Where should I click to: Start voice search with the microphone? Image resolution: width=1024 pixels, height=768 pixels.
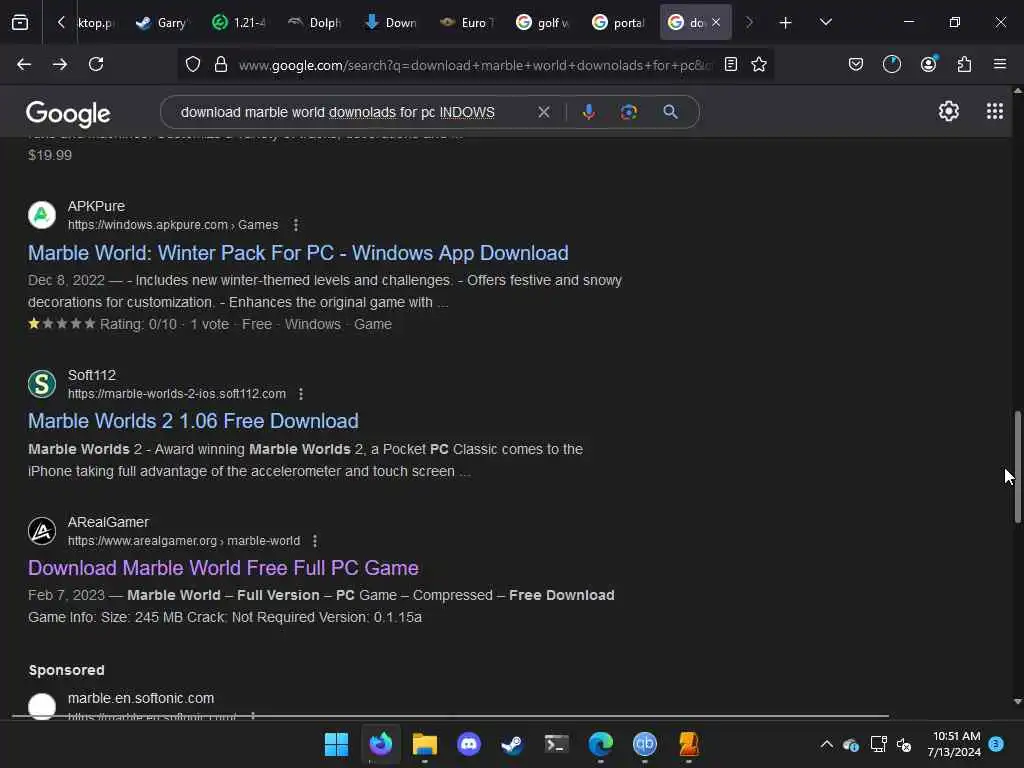[588, 112]
